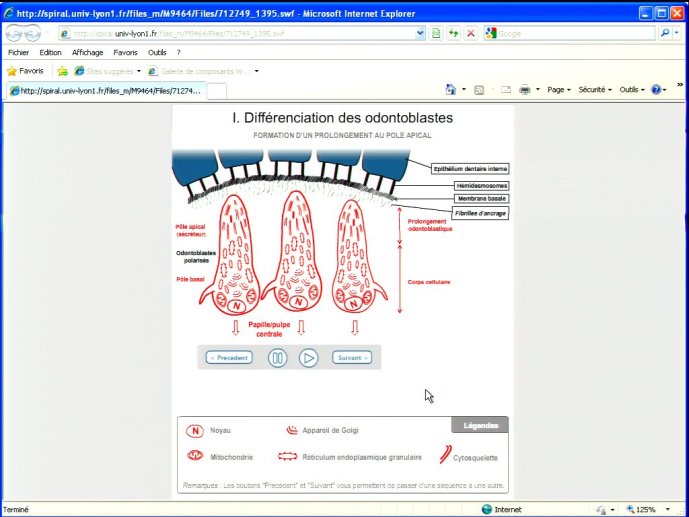Open the Affichage menu
Screen dimensions: 689x517
[x=87, y=52]
